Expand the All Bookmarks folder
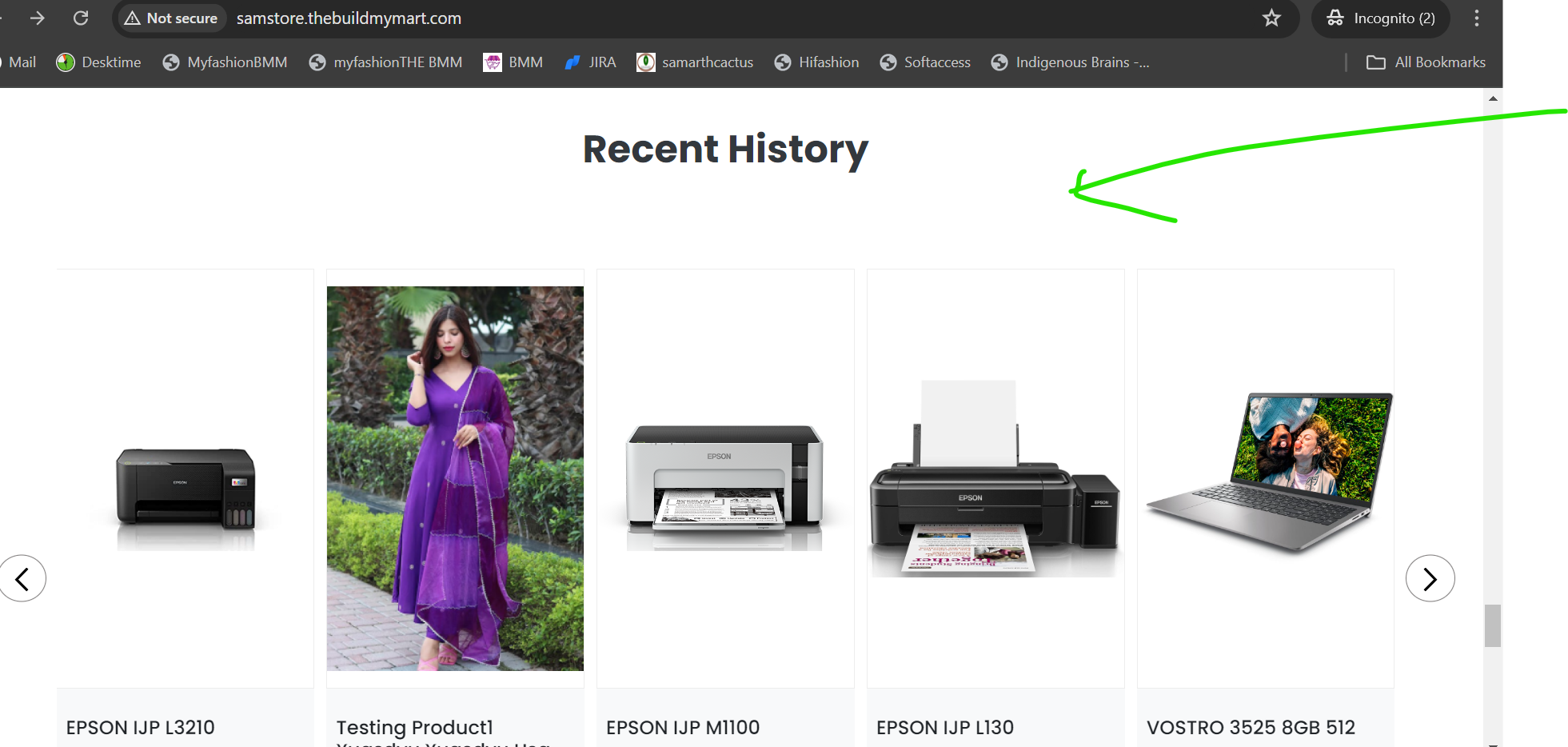1568x747 pixels. point(1426,62)
